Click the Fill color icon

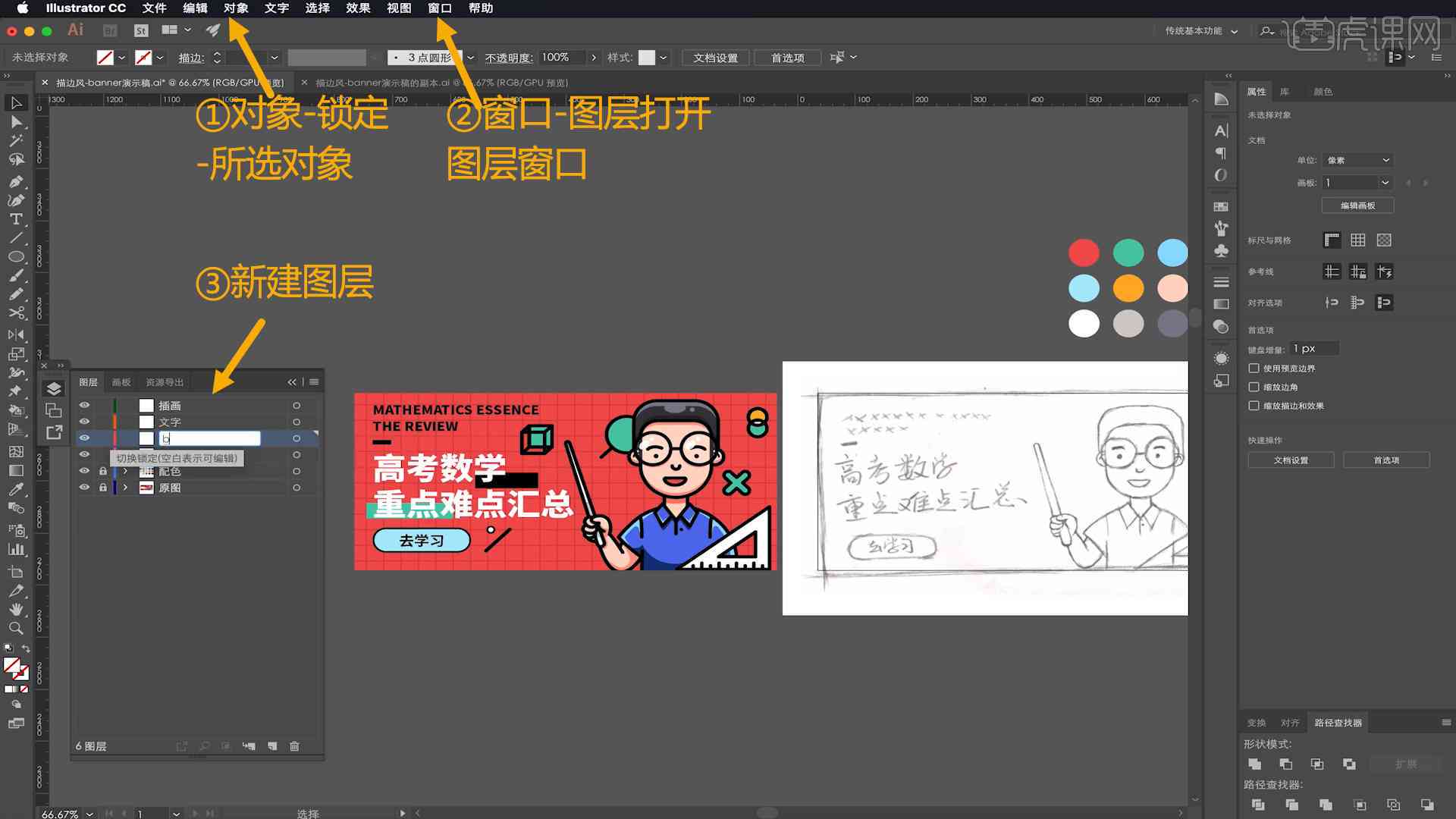tap(10, 663)
